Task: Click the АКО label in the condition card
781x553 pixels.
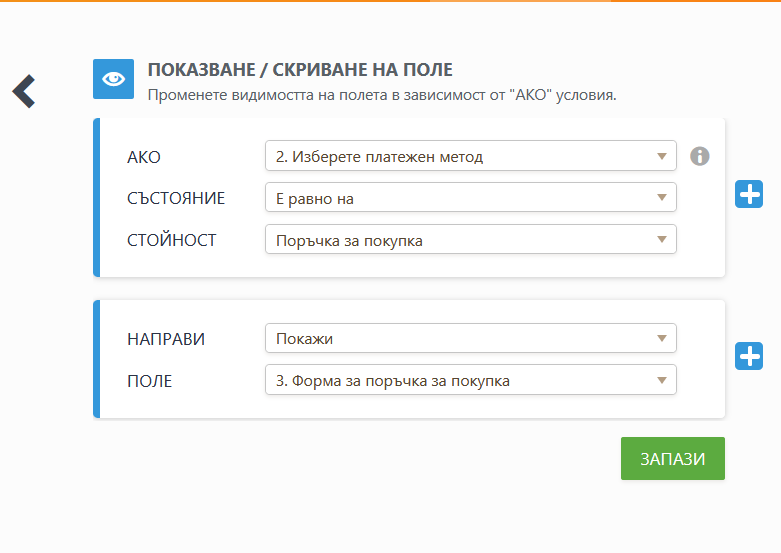Action: (144, 157)
